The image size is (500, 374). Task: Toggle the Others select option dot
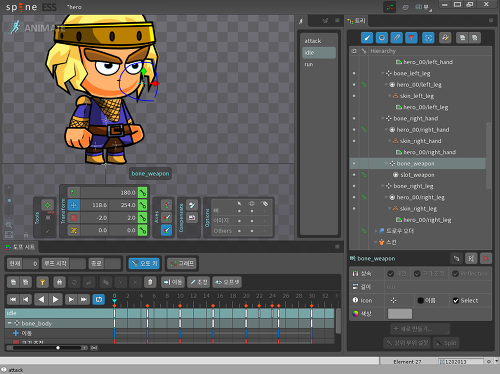(239, 231)
